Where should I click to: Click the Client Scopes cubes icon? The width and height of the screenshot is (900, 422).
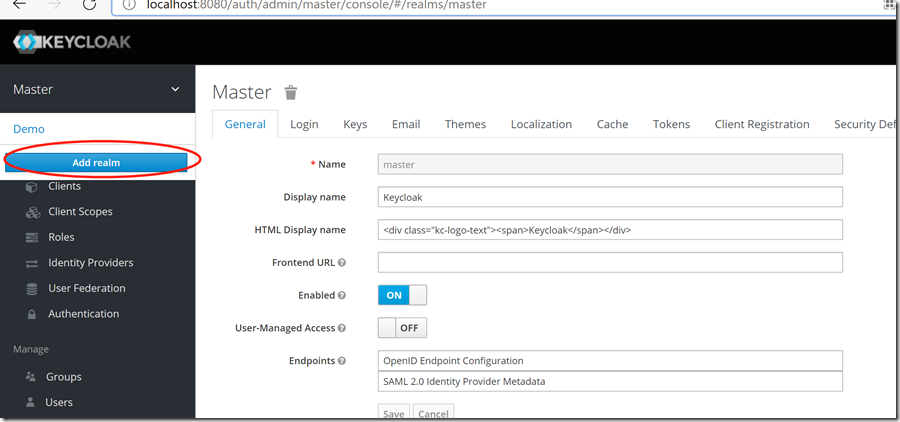click(x=32, y=212)
